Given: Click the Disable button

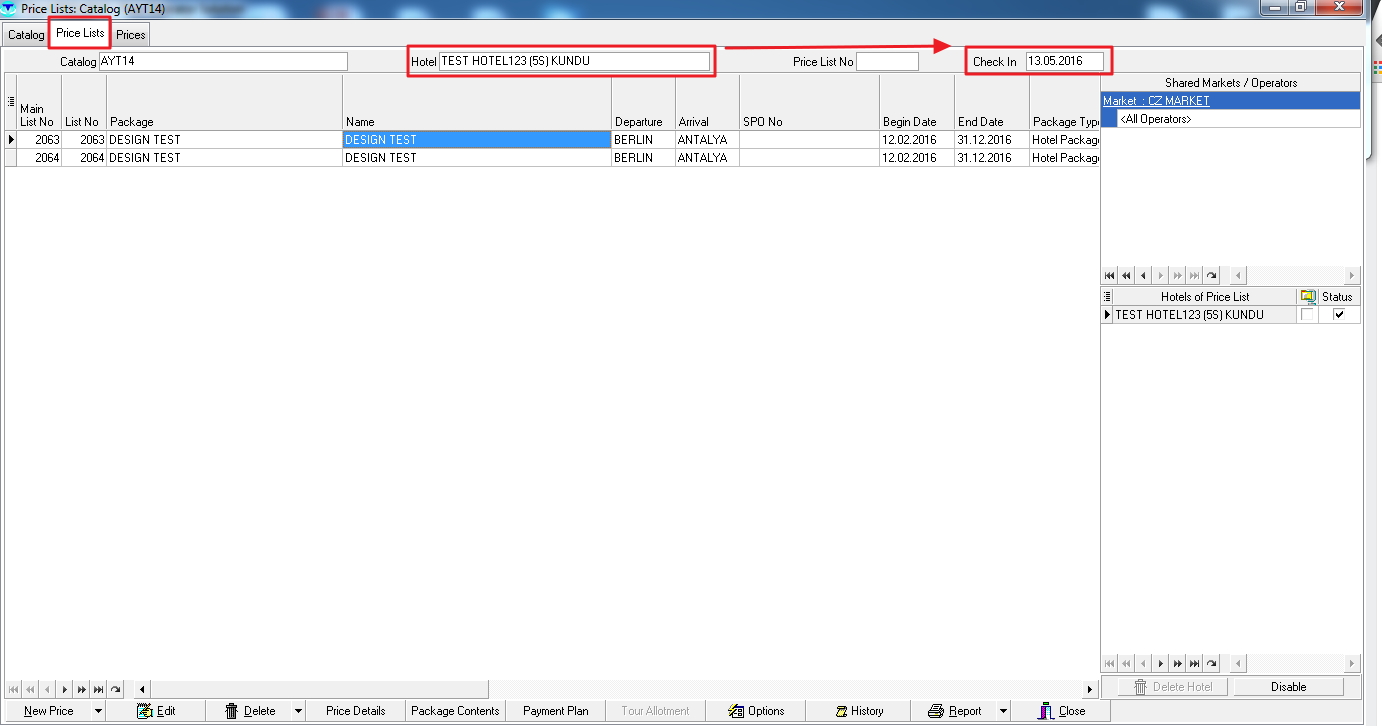Looking at the screenshot, I should pos(1288,687).
